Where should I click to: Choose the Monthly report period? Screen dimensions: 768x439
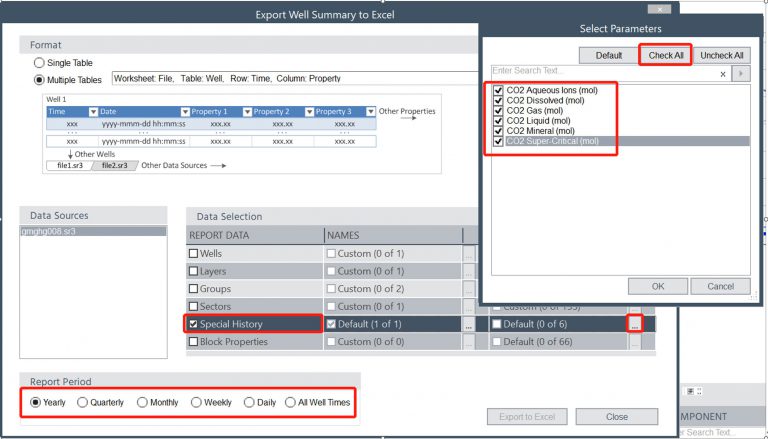(x=142, y=402)
